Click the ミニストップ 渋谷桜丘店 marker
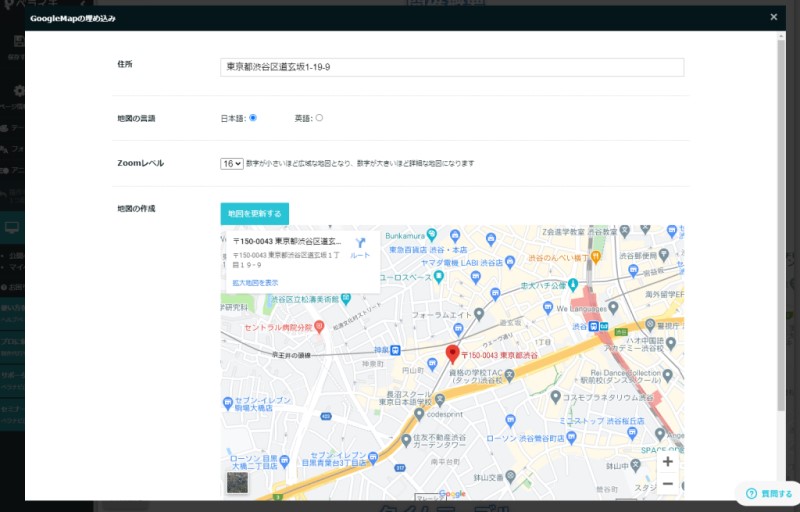800x512 pixels. pyautogui.click(x=632, y=433)
